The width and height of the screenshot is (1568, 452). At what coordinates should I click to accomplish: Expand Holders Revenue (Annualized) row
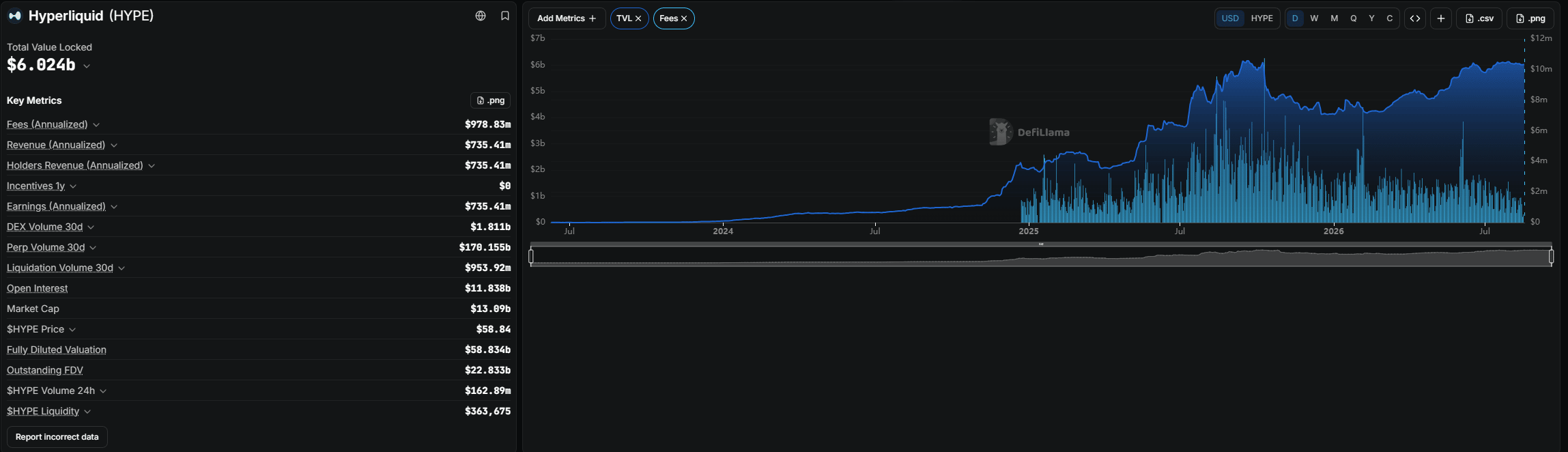[152, 166]
